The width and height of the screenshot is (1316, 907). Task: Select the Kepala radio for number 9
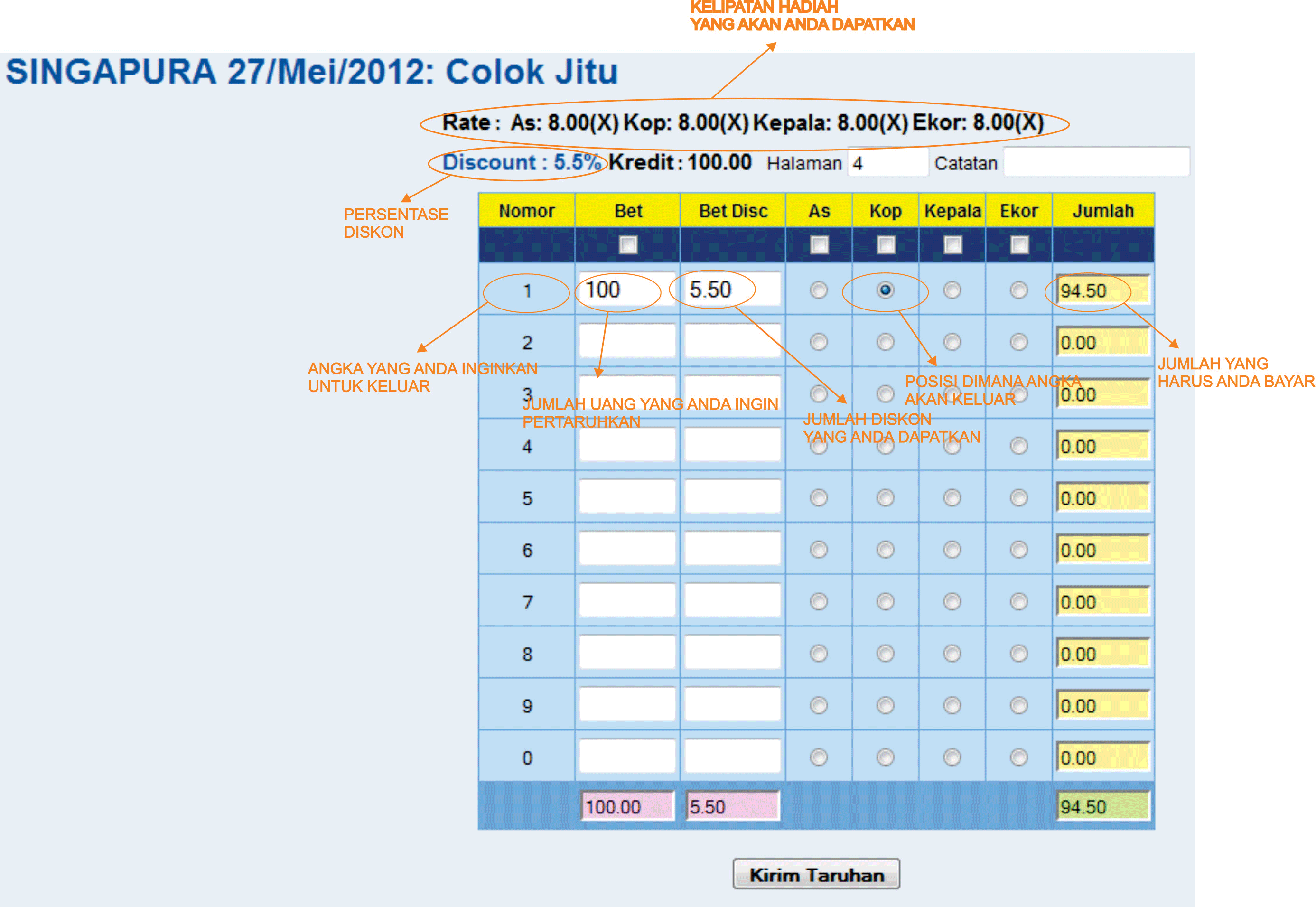point(952,705)
